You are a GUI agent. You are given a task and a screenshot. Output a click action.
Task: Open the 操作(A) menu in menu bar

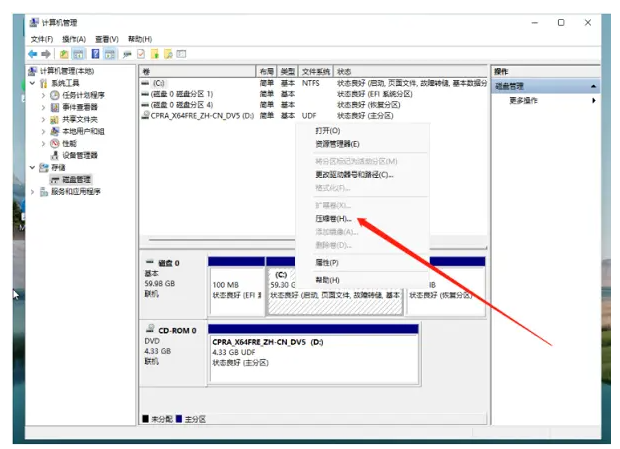point(75,39)
